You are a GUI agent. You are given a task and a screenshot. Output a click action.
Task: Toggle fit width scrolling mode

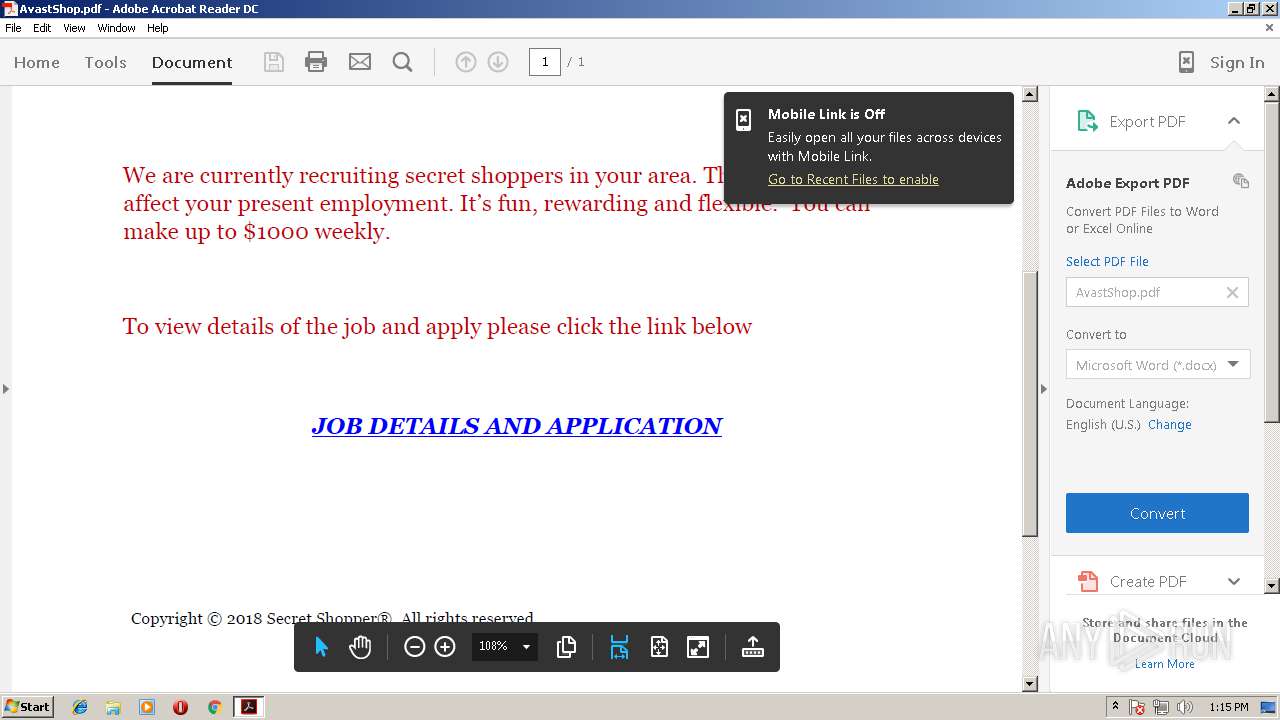pyautogui.click(x=619, y=647)
